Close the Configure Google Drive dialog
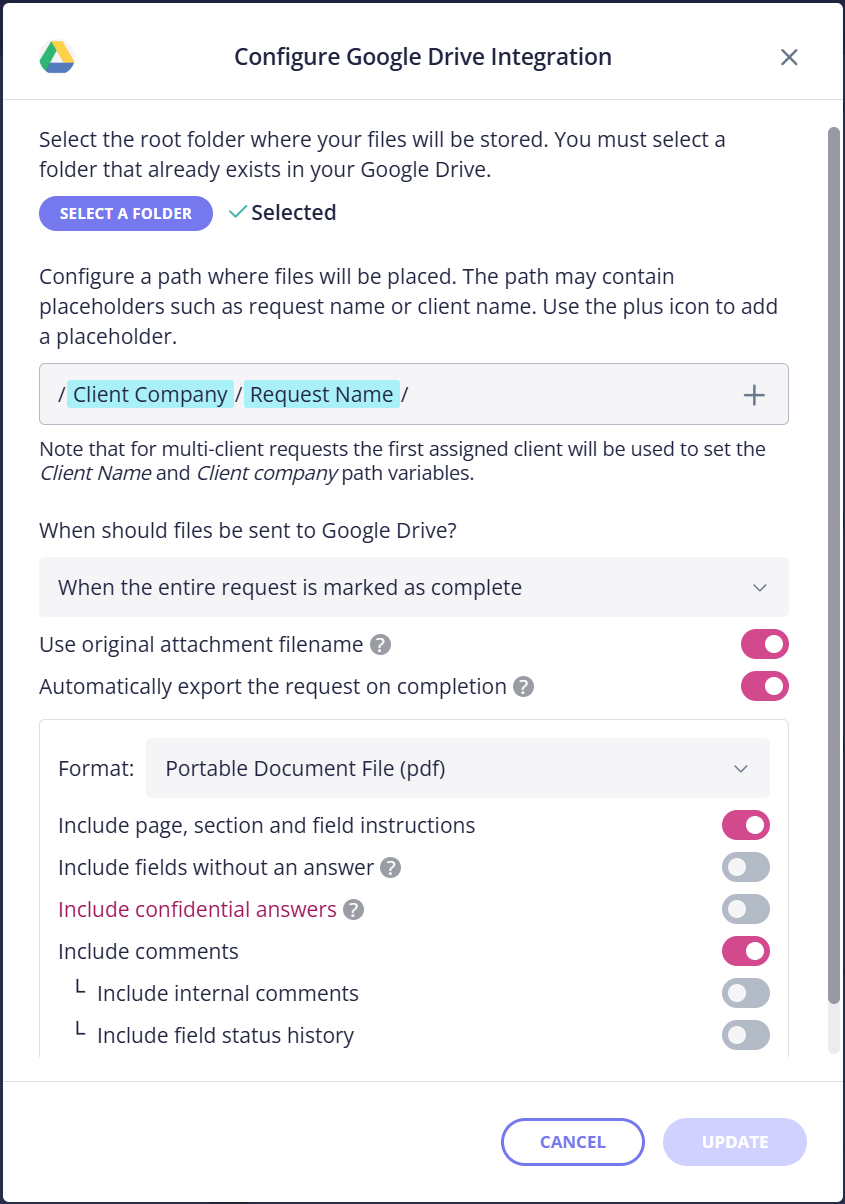Screen dimensions: 845x1204 [x=789, y=57]
